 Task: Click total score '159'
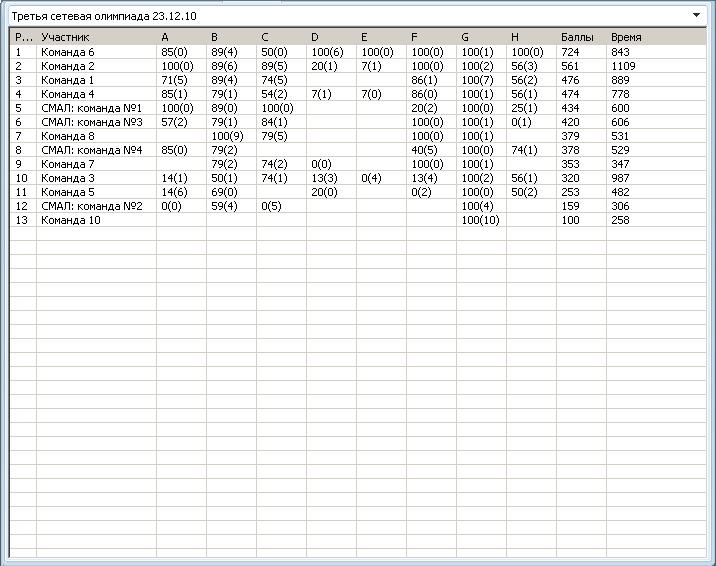click(570, 206)
